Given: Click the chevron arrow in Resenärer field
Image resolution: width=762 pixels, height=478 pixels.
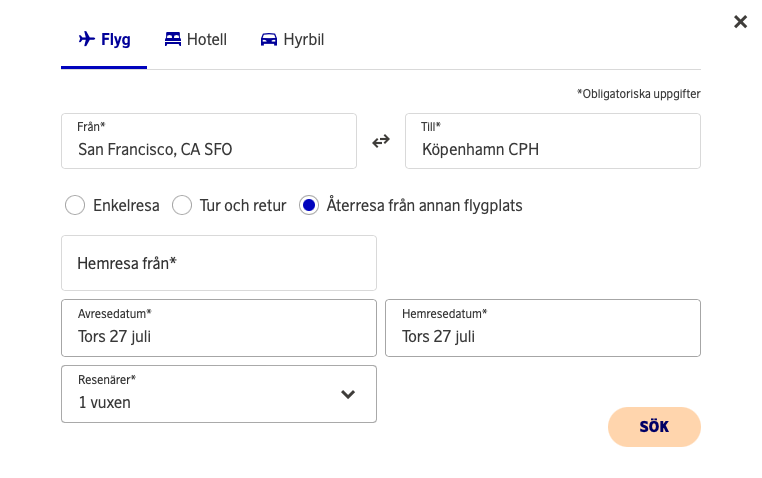Looking at the screenshot, I should [x=348, y=394].
